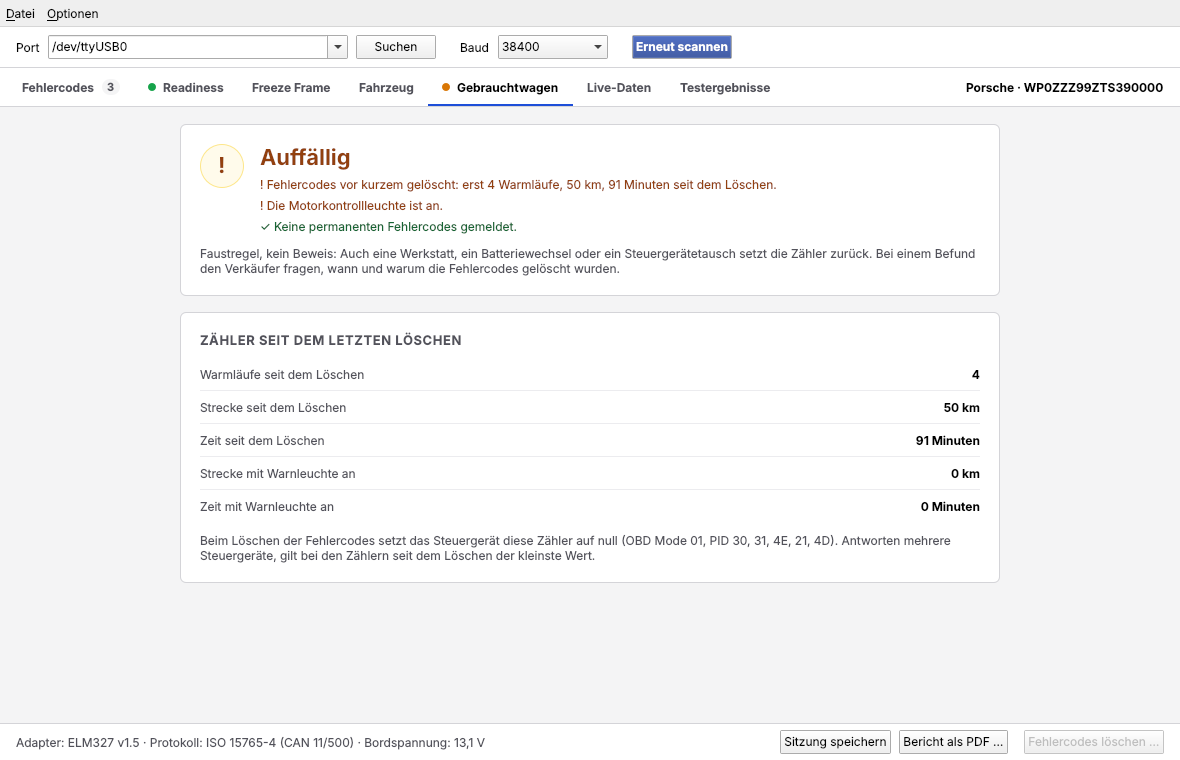
Task: Click the Auffällig heading
Action: tap(306, 157)
